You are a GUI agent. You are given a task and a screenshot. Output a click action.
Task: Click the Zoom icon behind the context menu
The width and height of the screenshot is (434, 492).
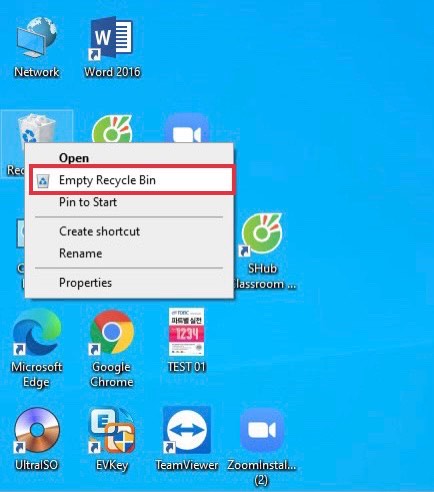click(x=187, y=129)
